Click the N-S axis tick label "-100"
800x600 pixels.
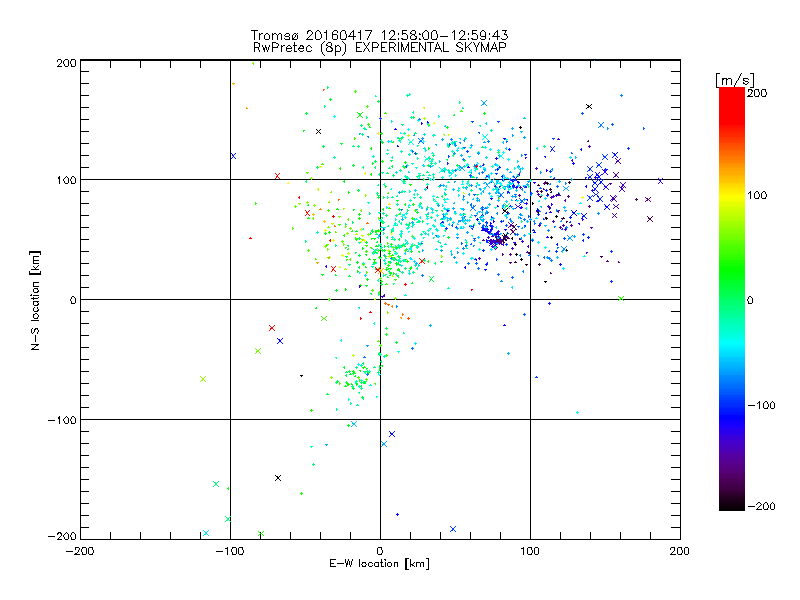coord(62,420)
